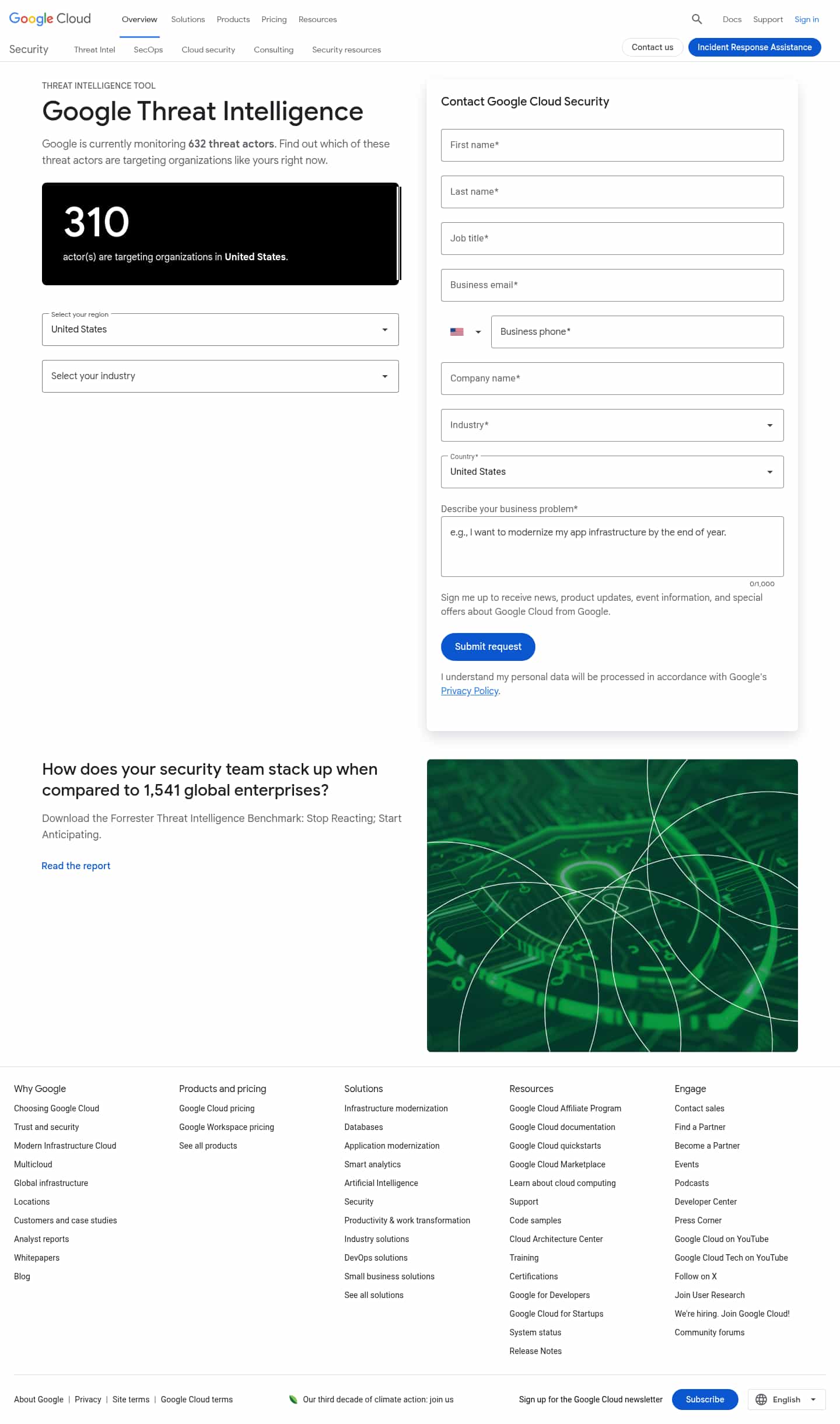Switch to the Threat Intel tab
Image resolution: width=840 pixels, height=1424 pixels.
click(94, 50)
